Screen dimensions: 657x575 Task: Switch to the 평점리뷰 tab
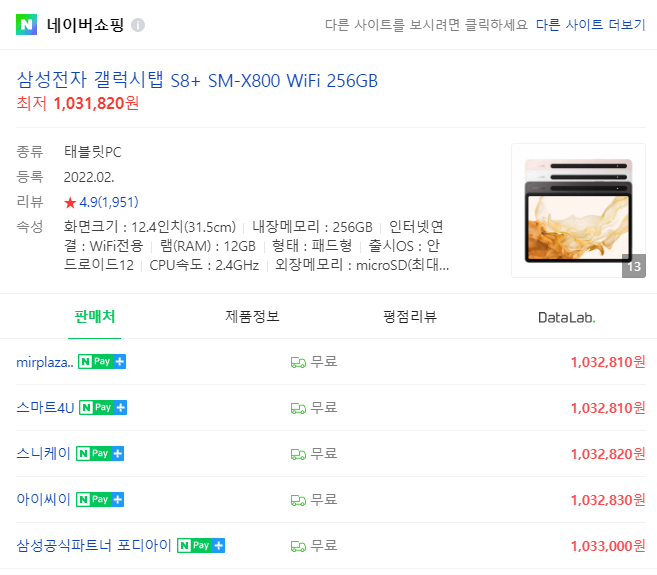410,317
